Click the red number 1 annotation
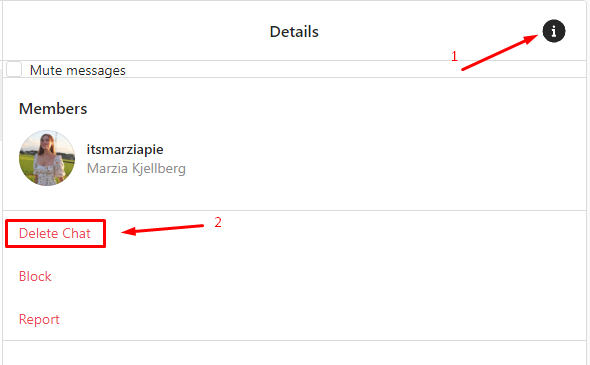Image resolution: width=590 pixels, height=365 pixels. point(454,56)
